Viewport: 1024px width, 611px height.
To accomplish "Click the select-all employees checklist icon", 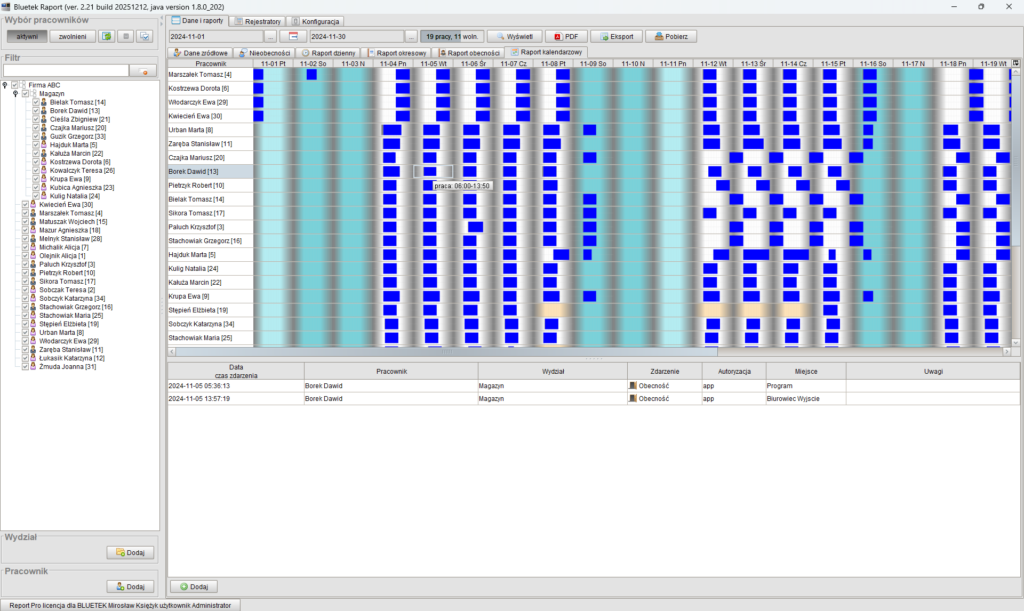I will coord(145,37).
